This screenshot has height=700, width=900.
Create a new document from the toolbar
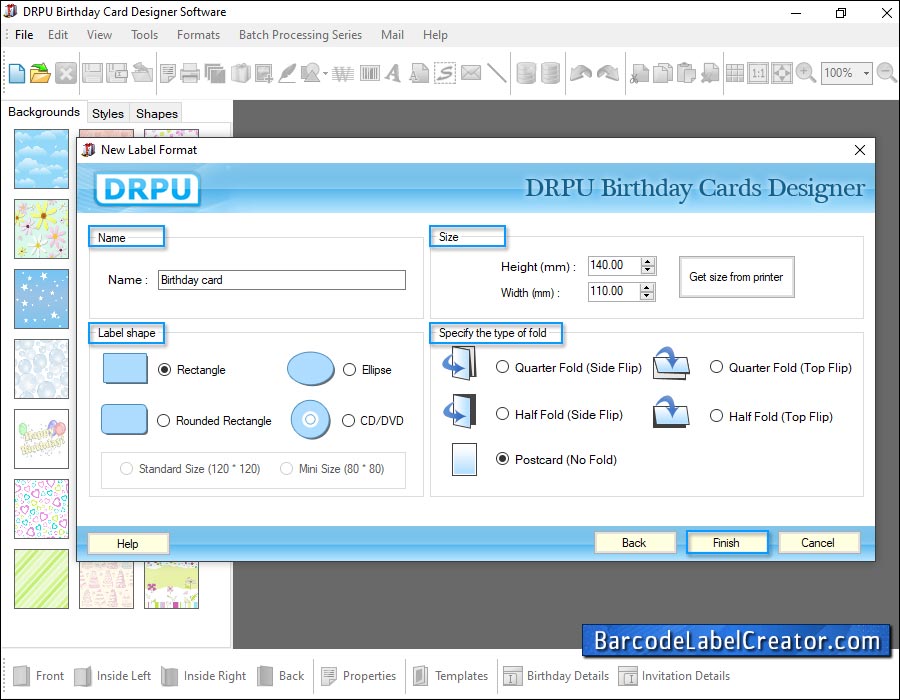coord(17,73)
